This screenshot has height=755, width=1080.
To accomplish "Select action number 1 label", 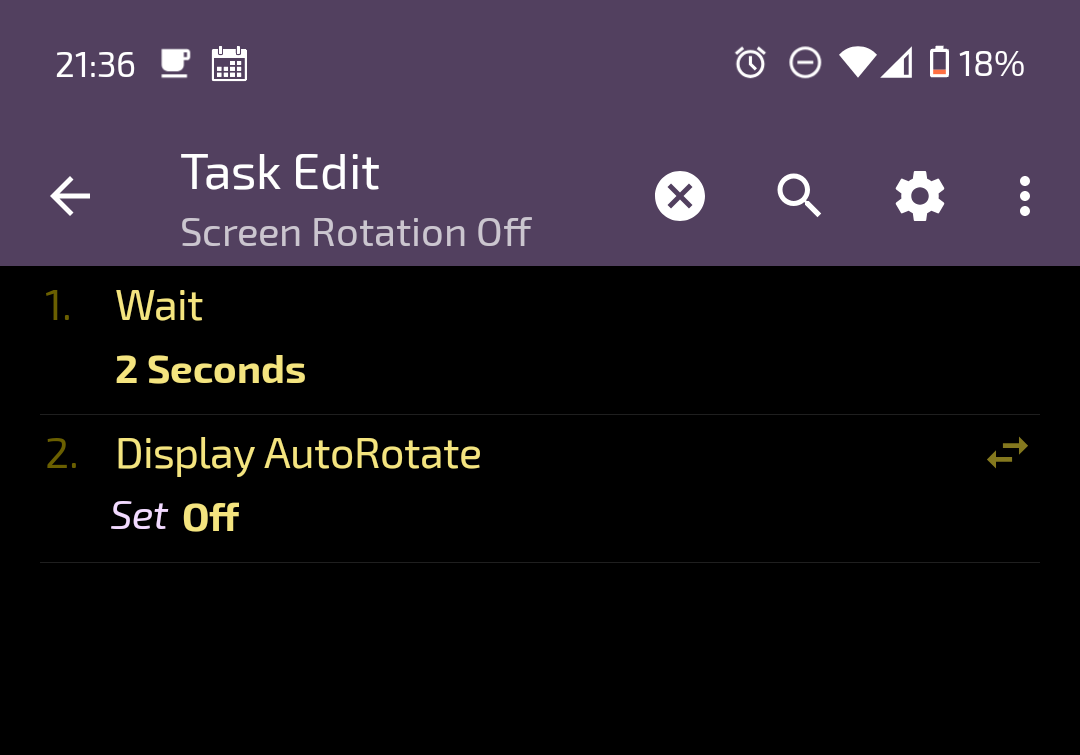I will 58,306.
